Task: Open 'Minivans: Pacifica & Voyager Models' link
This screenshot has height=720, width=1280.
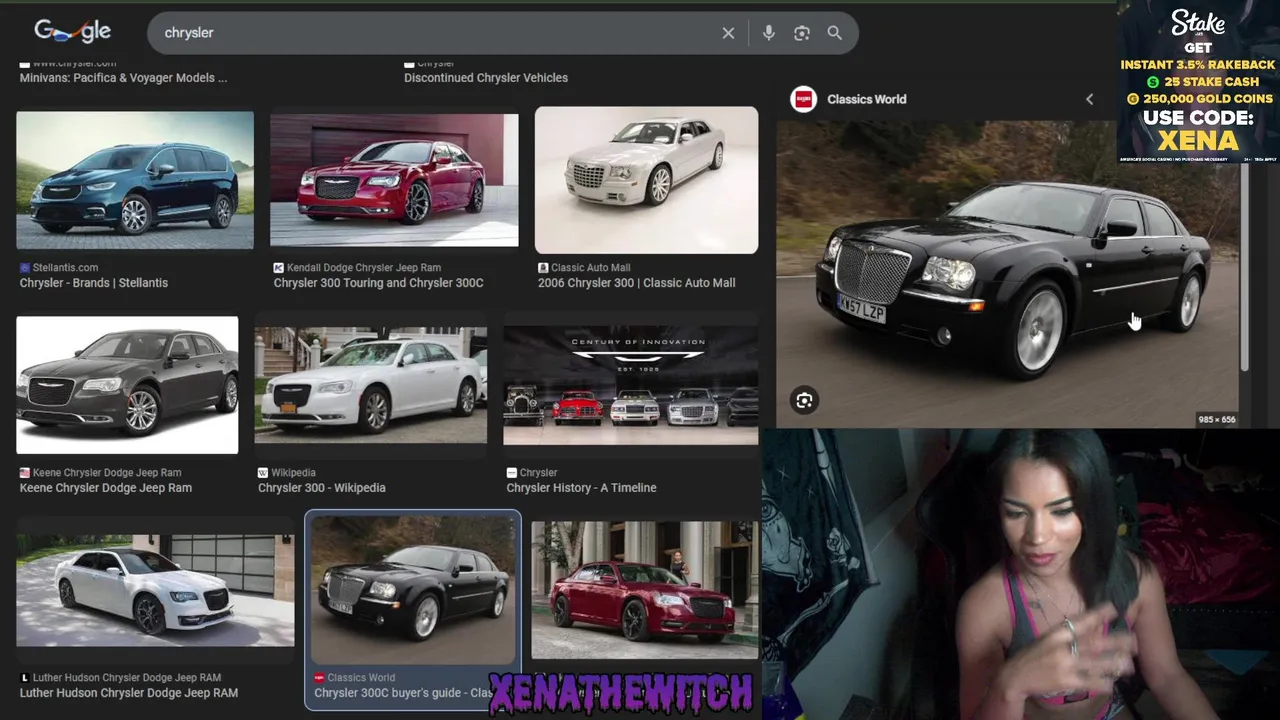Action: (123, 78)
